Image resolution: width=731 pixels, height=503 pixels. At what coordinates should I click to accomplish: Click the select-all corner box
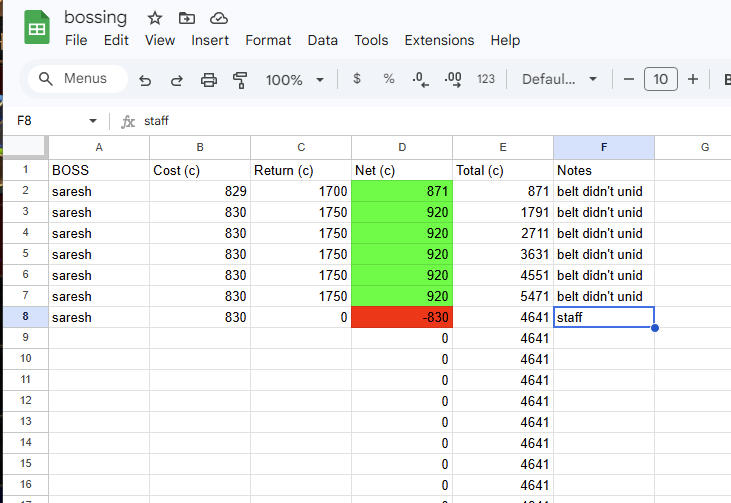point(25,147)
